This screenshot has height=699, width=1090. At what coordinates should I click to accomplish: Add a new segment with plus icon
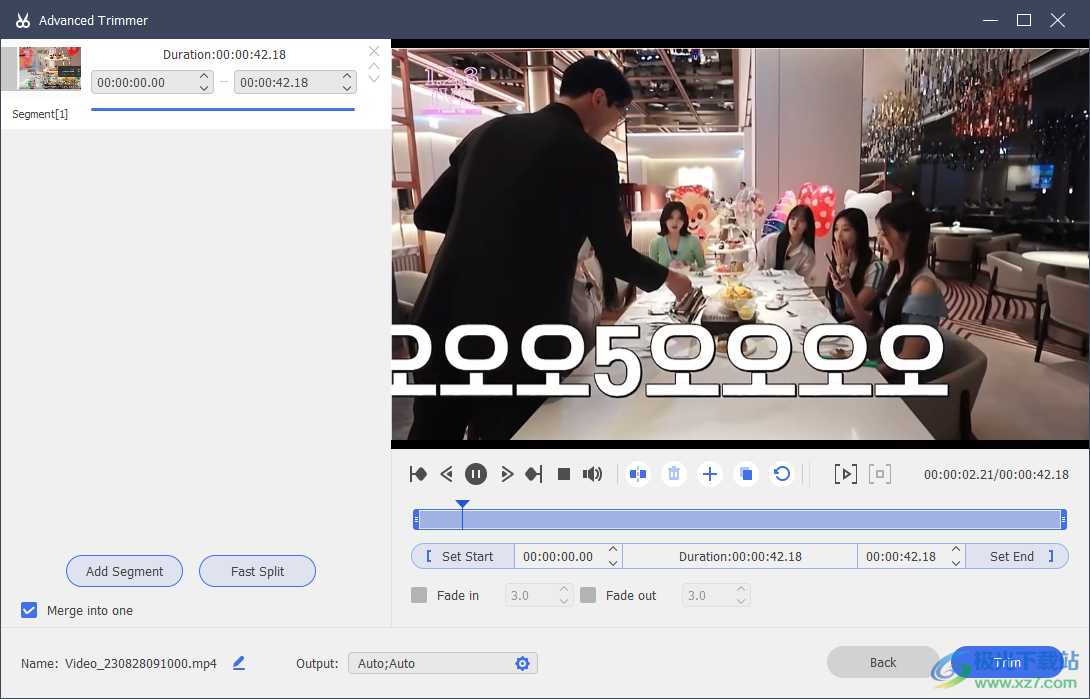point(710,474)
